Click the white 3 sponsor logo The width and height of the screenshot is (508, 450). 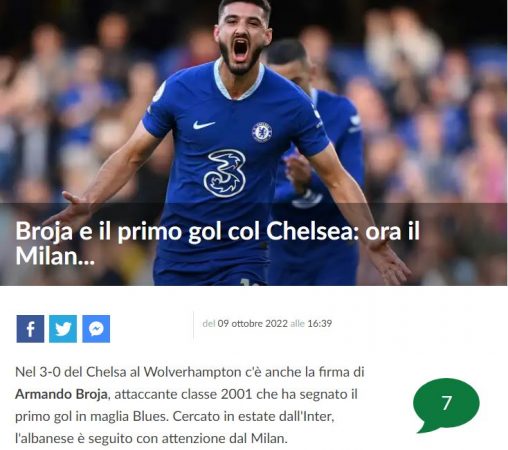(x=224, y=173)
